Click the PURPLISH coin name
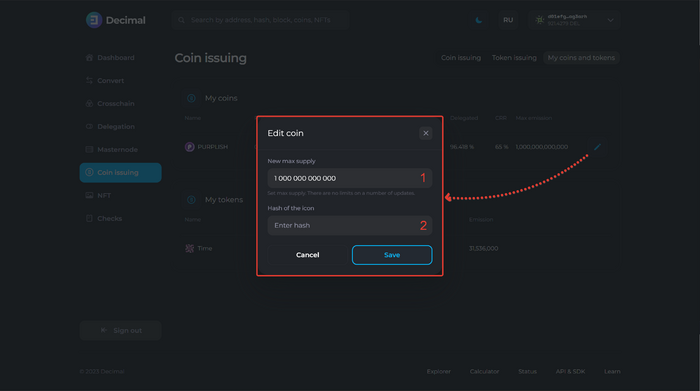The height and width of the screenshot is (391, 700). [212, 147]
